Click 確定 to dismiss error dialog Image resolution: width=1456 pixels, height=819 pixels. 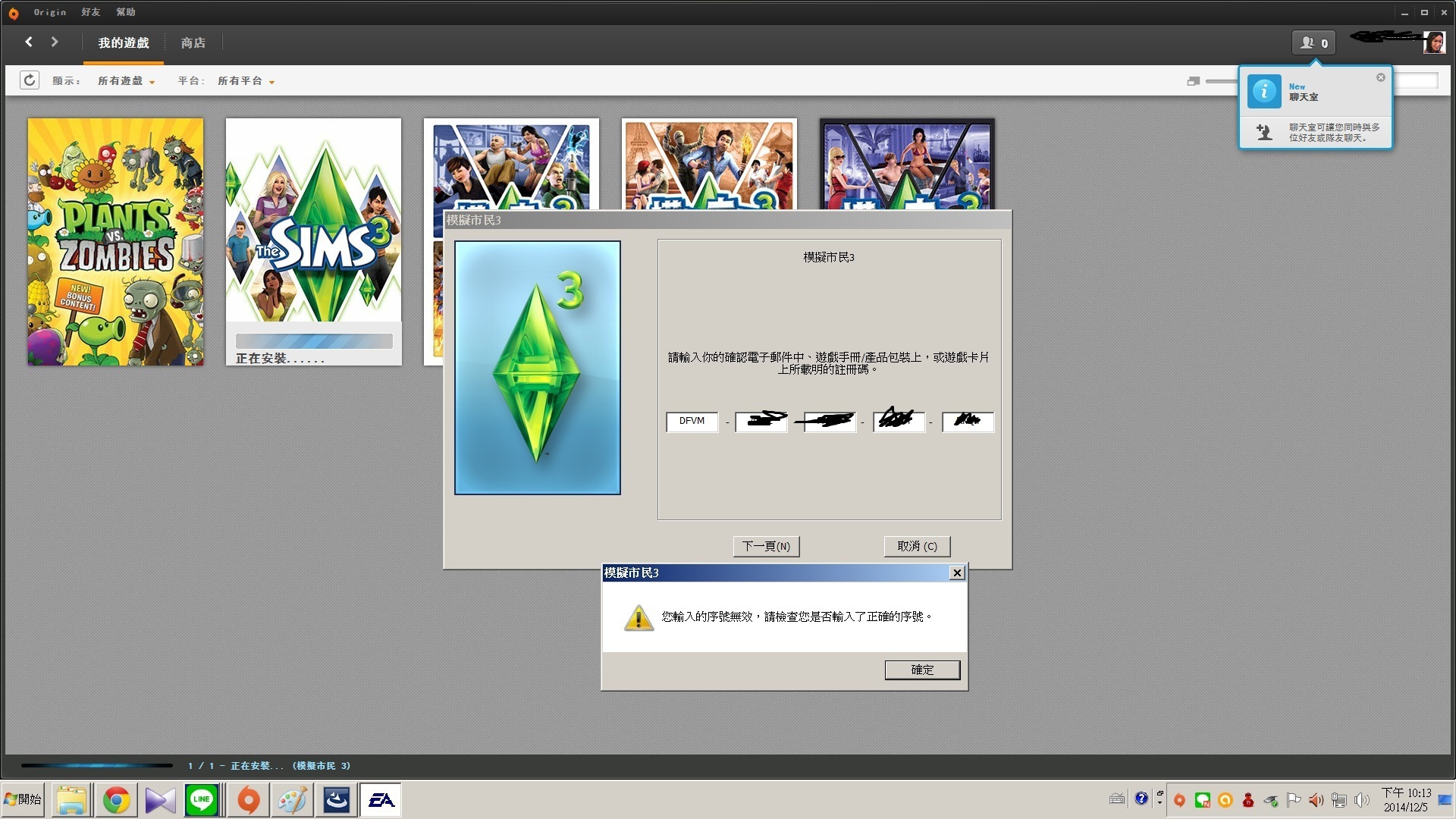[x=923, y=670]
